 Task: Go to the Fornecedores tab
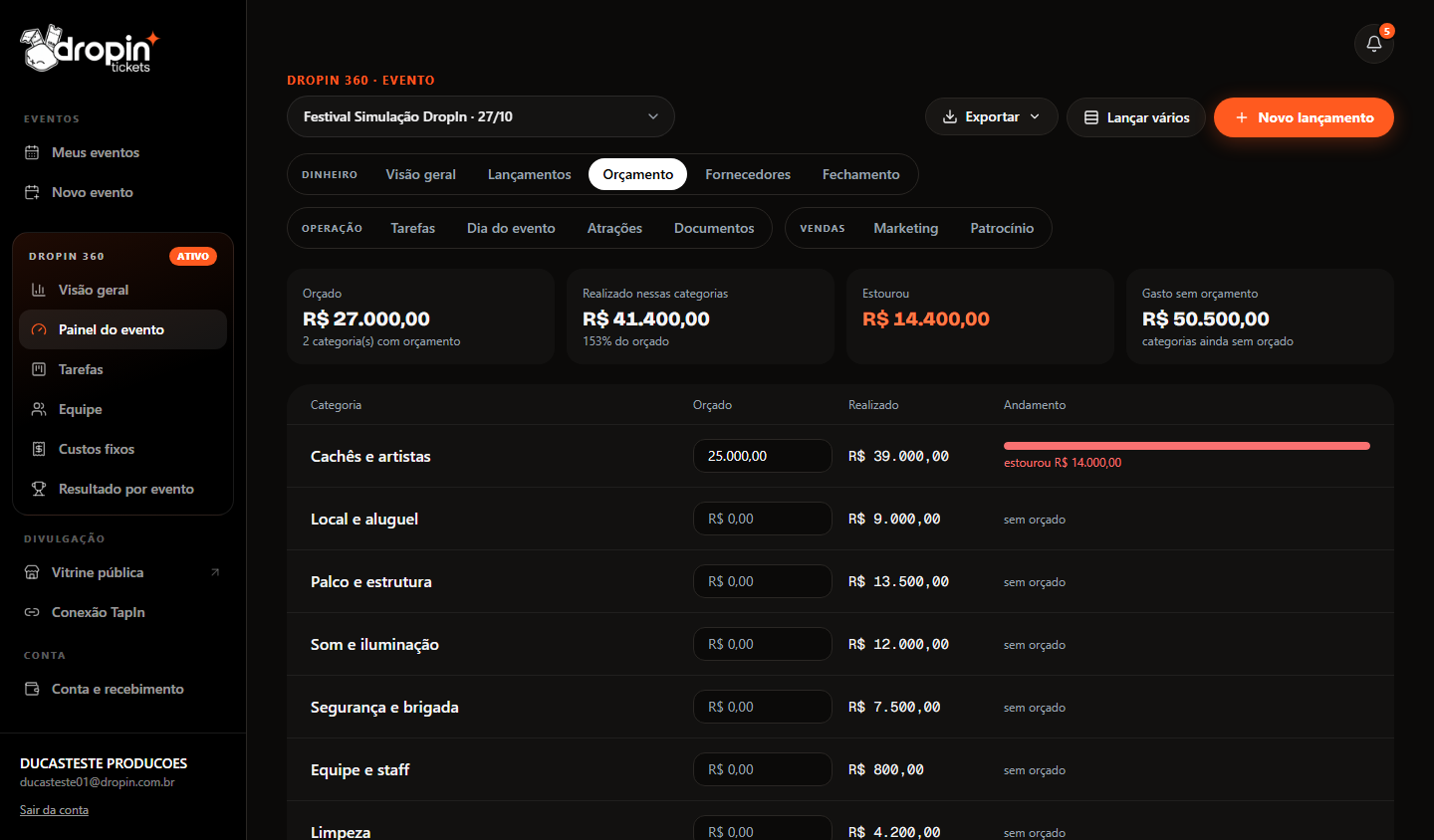click(x=748, y=174)
